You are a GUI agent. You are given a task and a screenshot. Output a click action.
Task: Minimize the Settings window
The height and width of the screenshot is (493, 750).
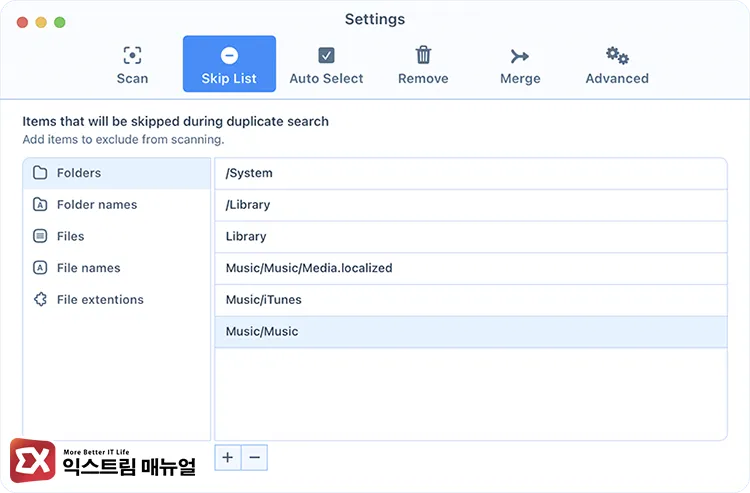click(41, 22)
